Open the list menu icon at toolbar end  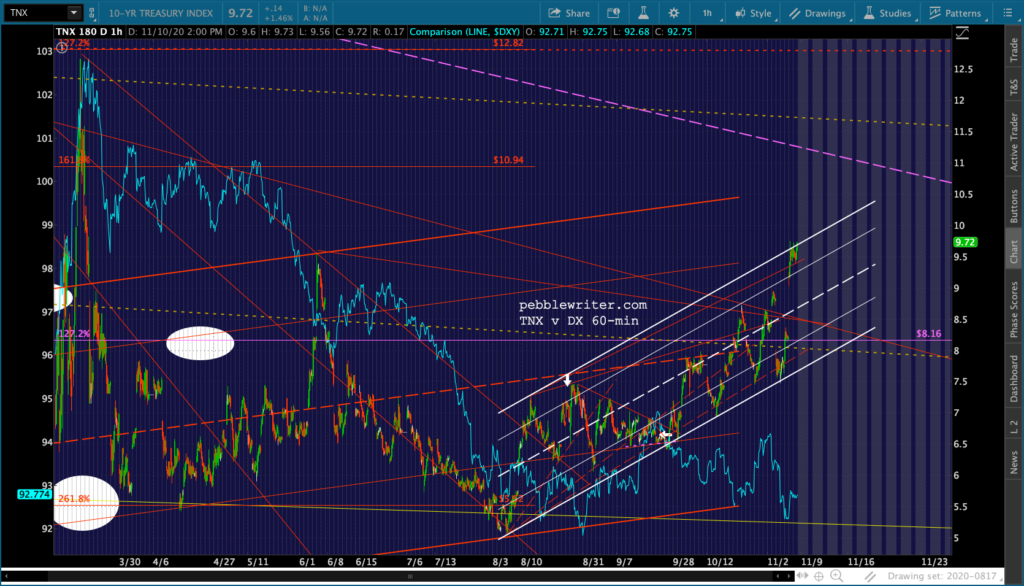[x=1008, y=13]
